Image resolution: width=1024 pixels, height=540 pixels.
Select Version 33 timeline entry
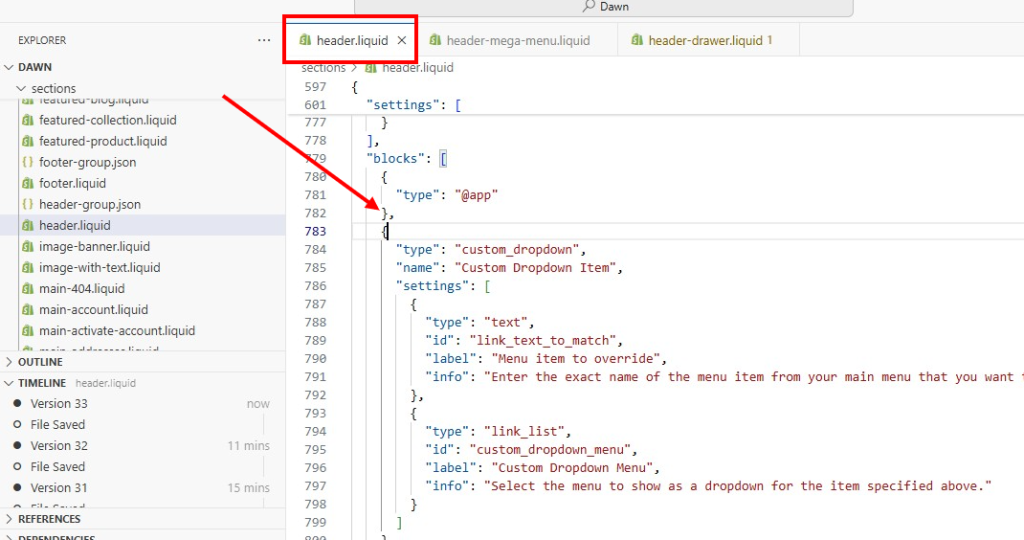[x=59, y=404]
